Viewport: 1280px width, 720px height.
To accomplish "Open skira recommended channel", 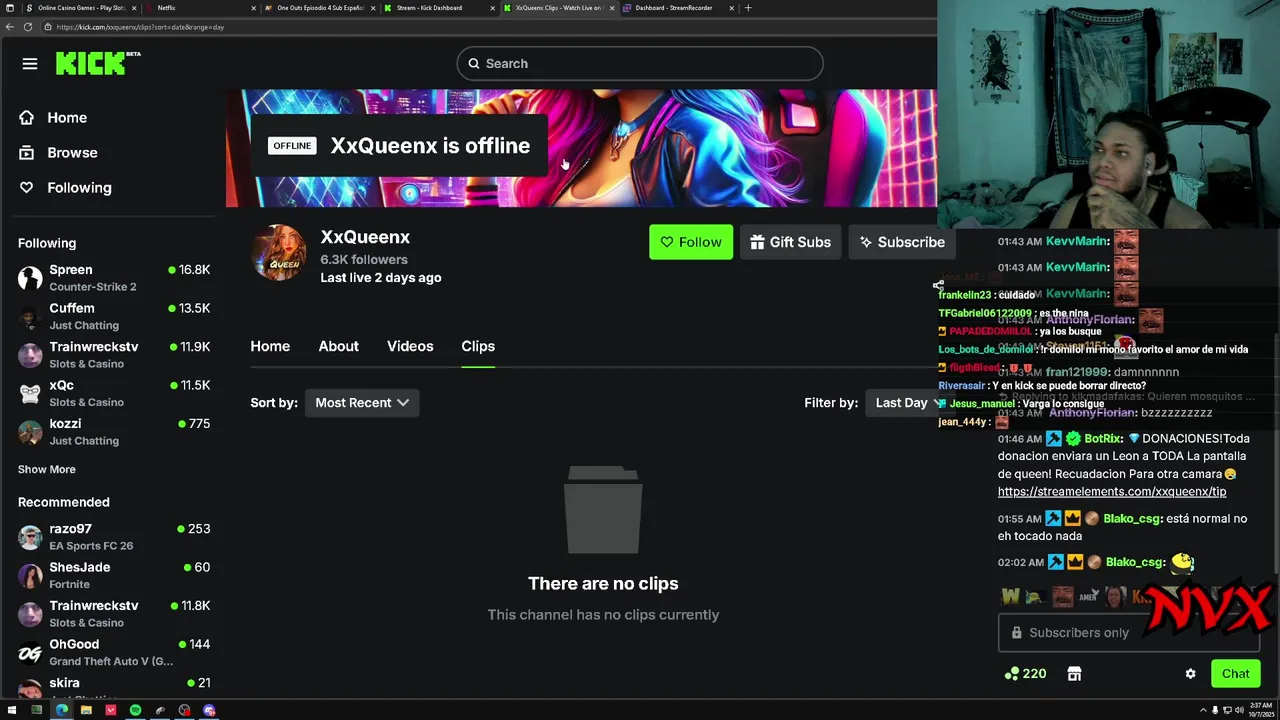I will (113, 686).
